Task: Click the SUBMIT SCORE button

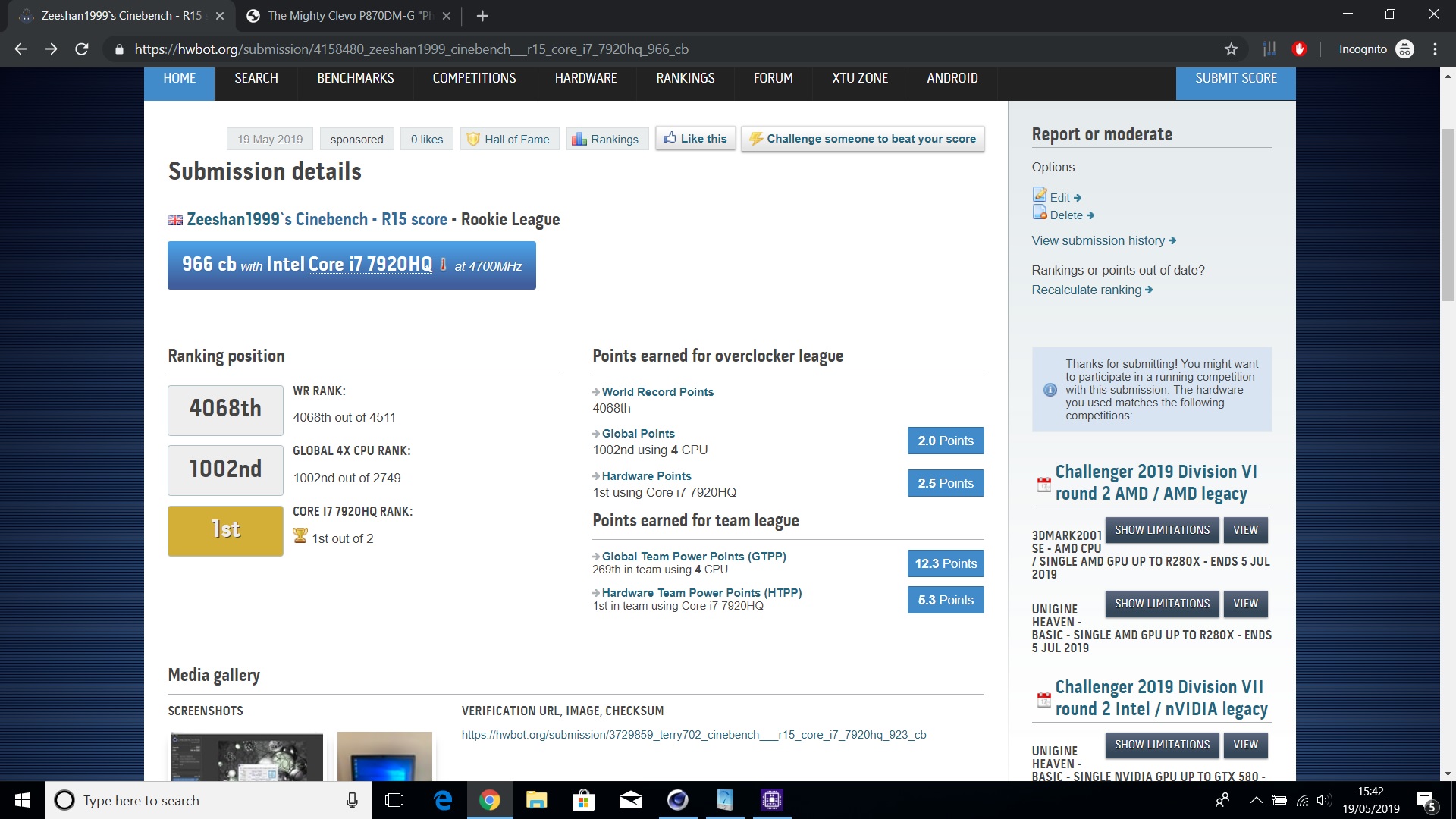Action: pyautogui.click(x=1236, y=78)
